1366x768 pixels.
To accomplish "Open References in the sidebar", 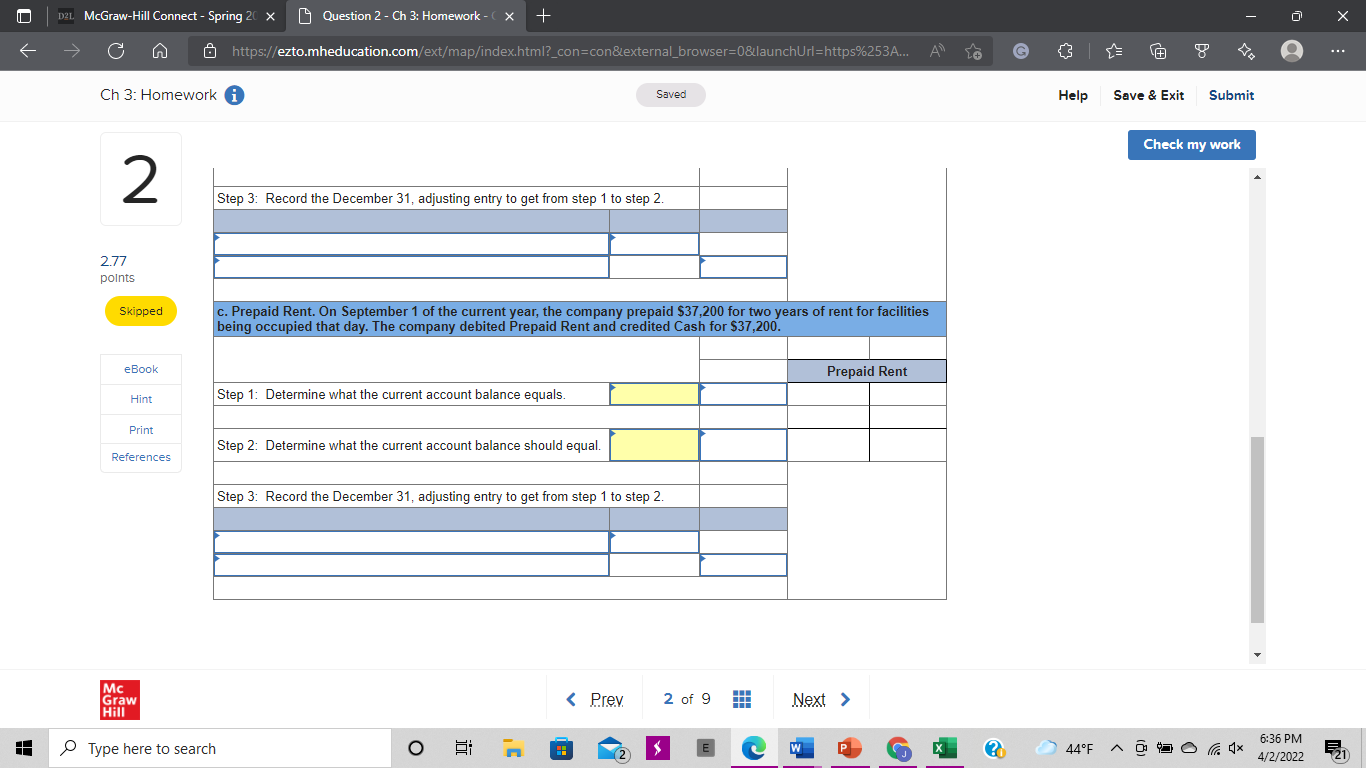I will (x=141, y=457).
